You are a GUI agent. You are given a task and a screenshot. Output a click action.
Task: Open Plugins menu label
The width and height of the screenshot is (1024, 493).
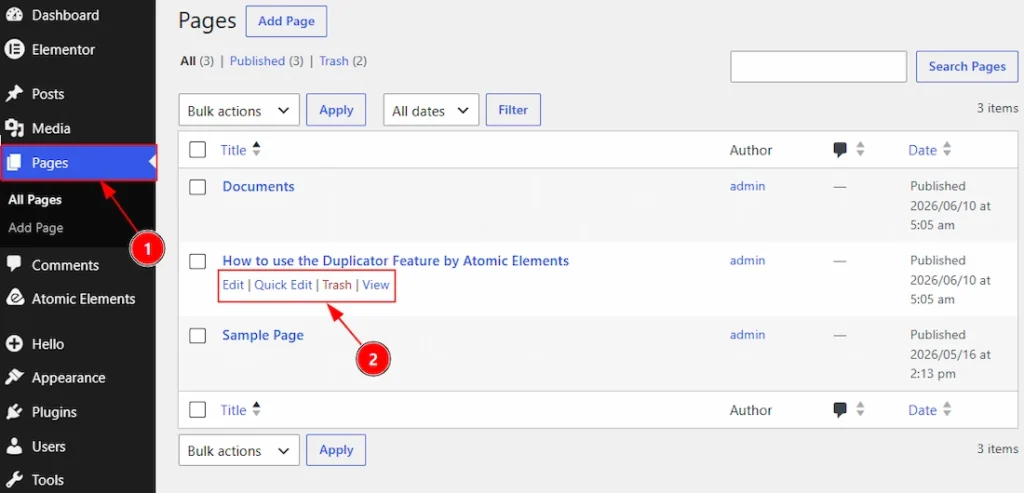click(54, 412)
